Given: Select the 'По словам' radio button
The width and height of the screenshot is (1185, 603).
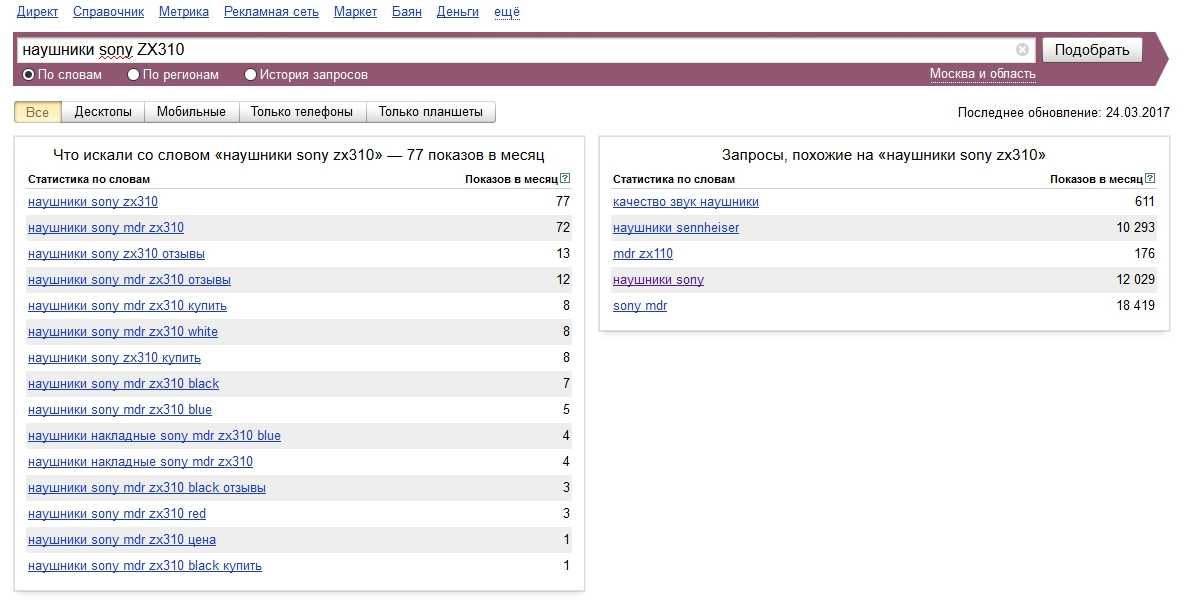Looking at the screenshot, I should 29,75.
